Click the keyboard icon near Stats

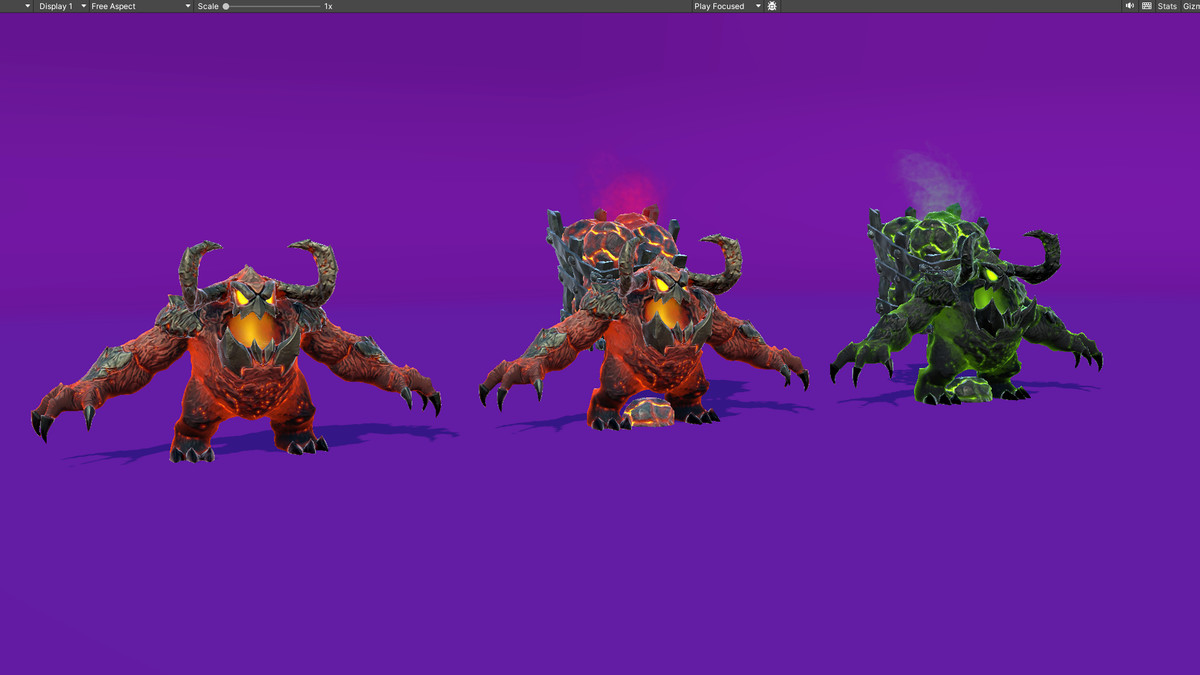coord(1146,6)
